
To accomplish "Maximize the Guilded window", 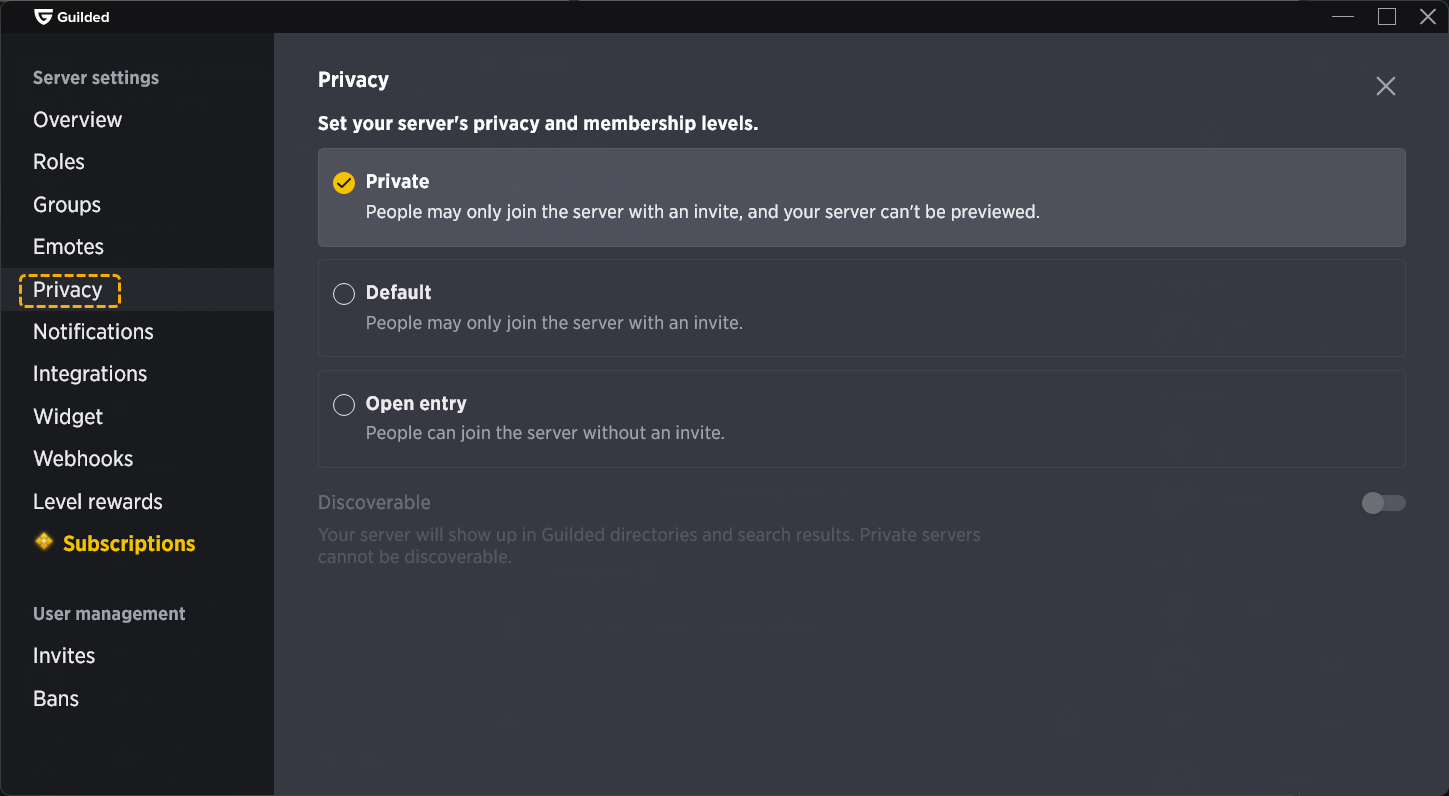I will pos(1386,16).
